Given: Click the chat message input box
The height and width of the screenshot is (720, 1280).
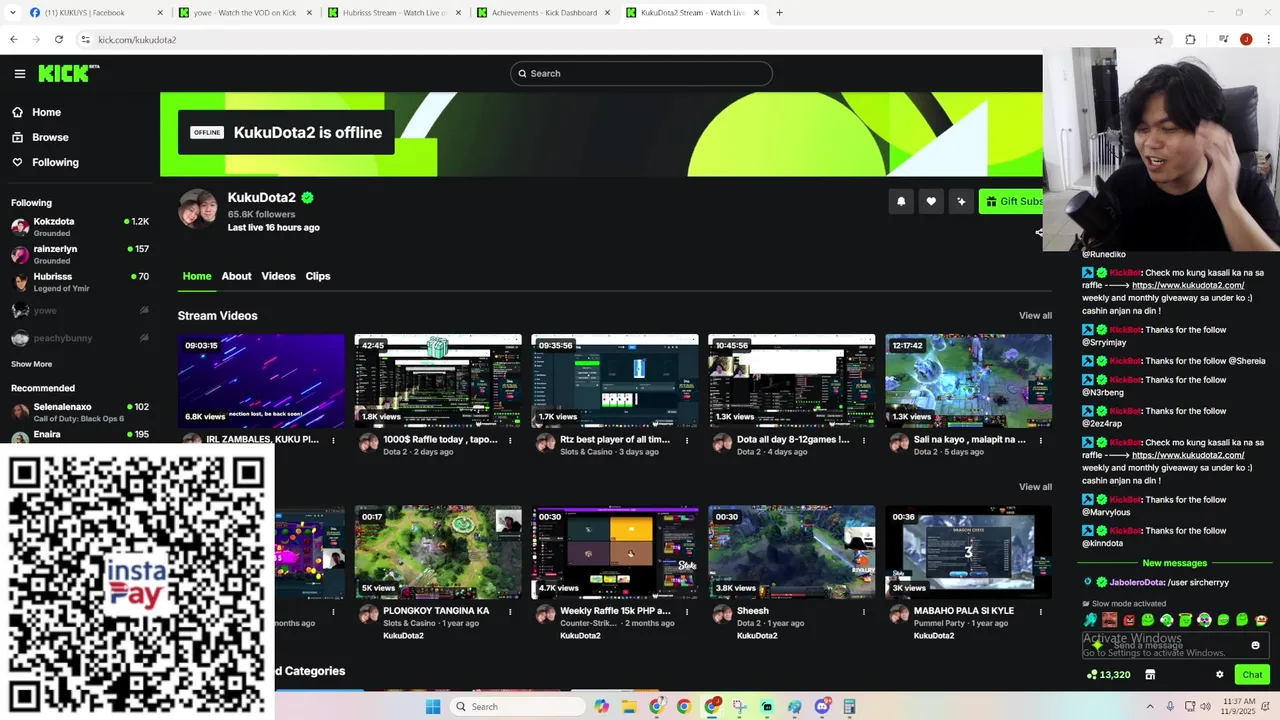Looking at the screenshot, I should point(1175,646).
